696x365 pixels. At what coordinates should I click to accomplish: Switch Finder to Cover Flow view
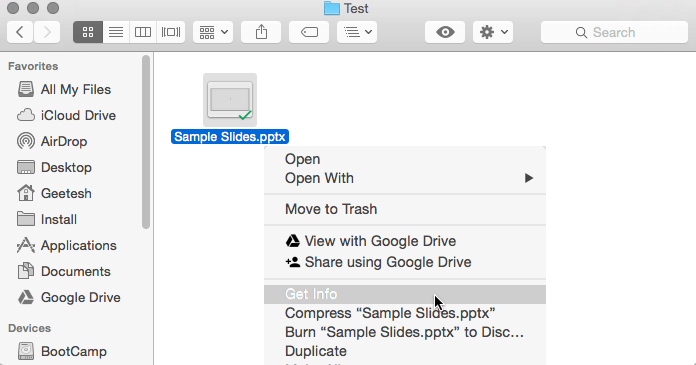[x=170, y=32]
